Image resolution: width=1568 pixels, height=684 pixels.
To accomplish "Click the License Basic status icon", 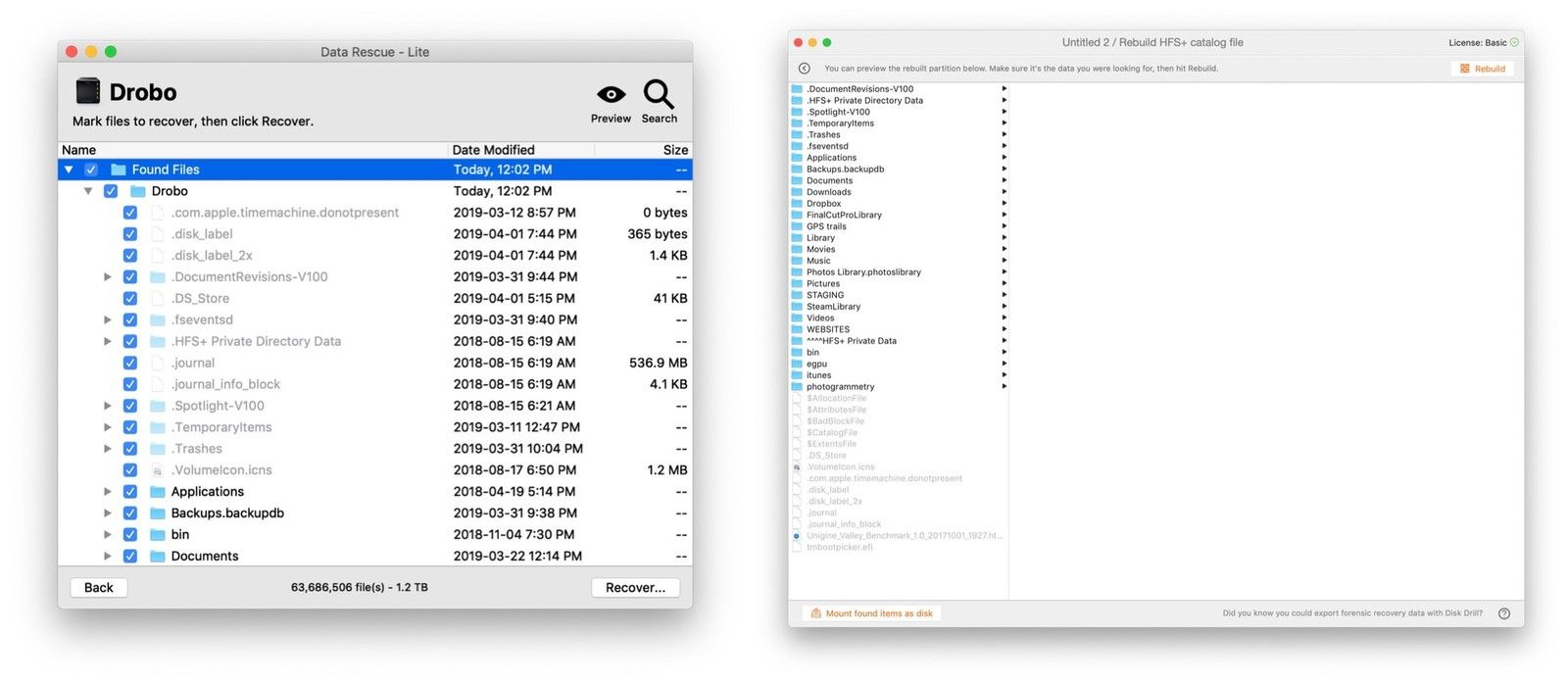I will tap(1514, 43).
